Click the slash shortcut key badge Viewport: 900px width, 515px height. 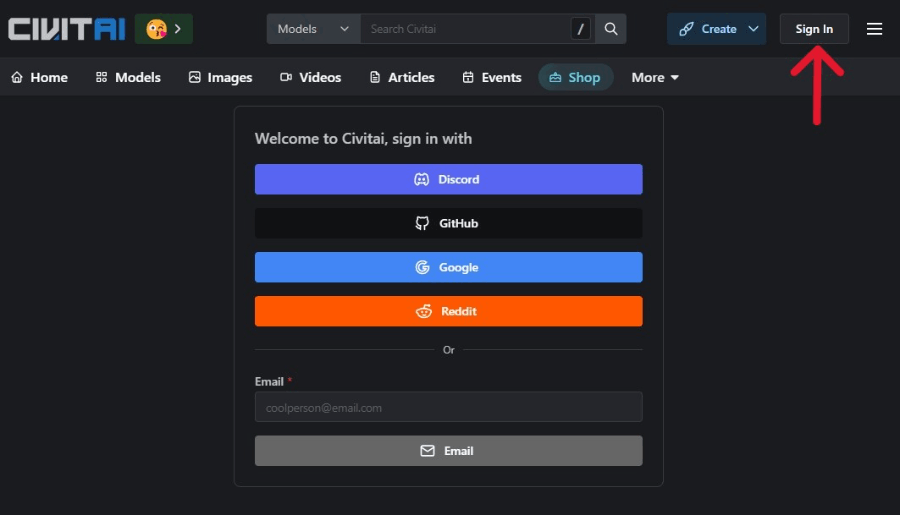[580, 29]
